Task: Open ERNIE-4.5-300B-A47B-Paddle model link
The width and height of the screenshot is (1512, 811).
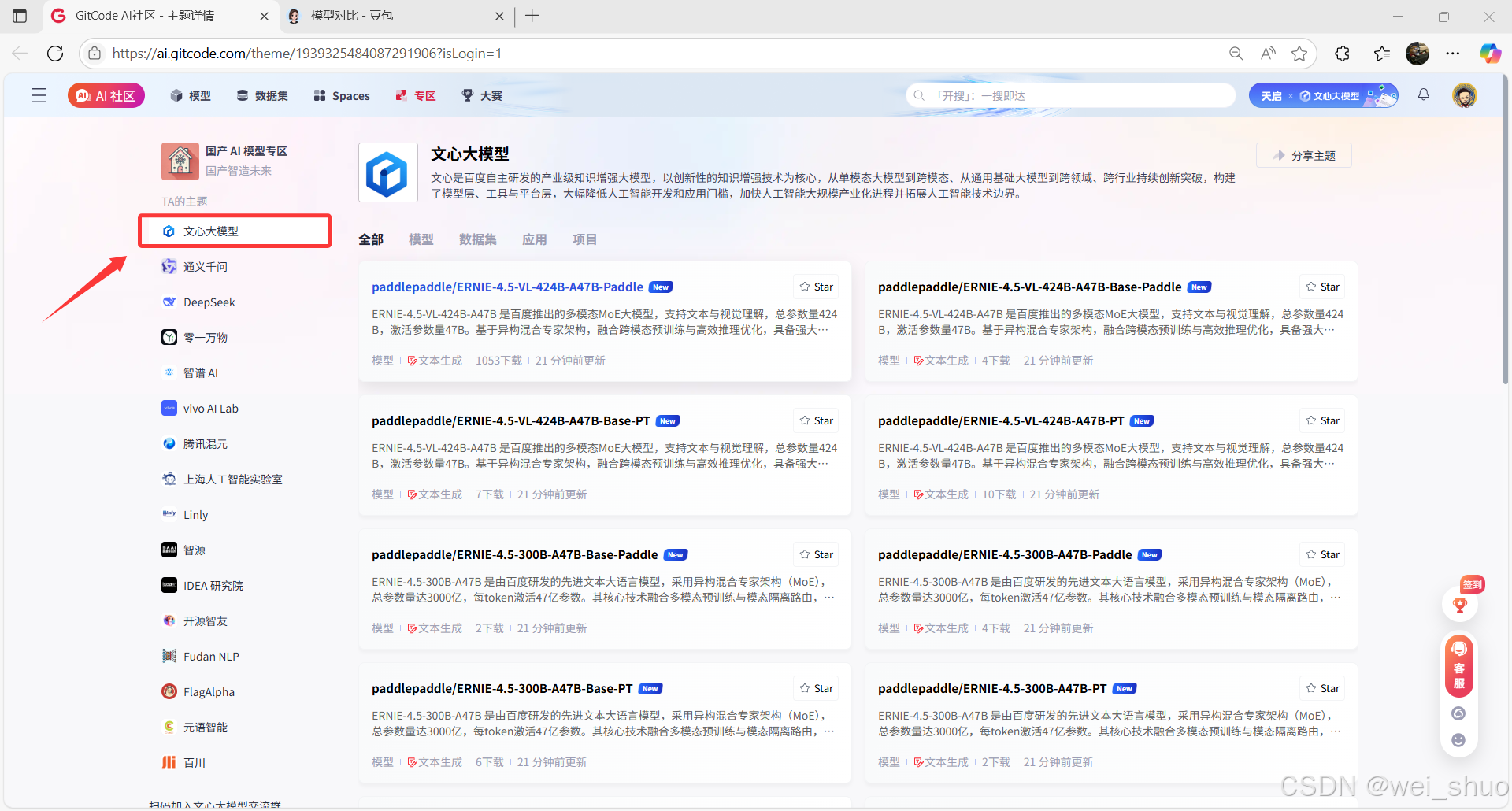Action: [1005, 555]
